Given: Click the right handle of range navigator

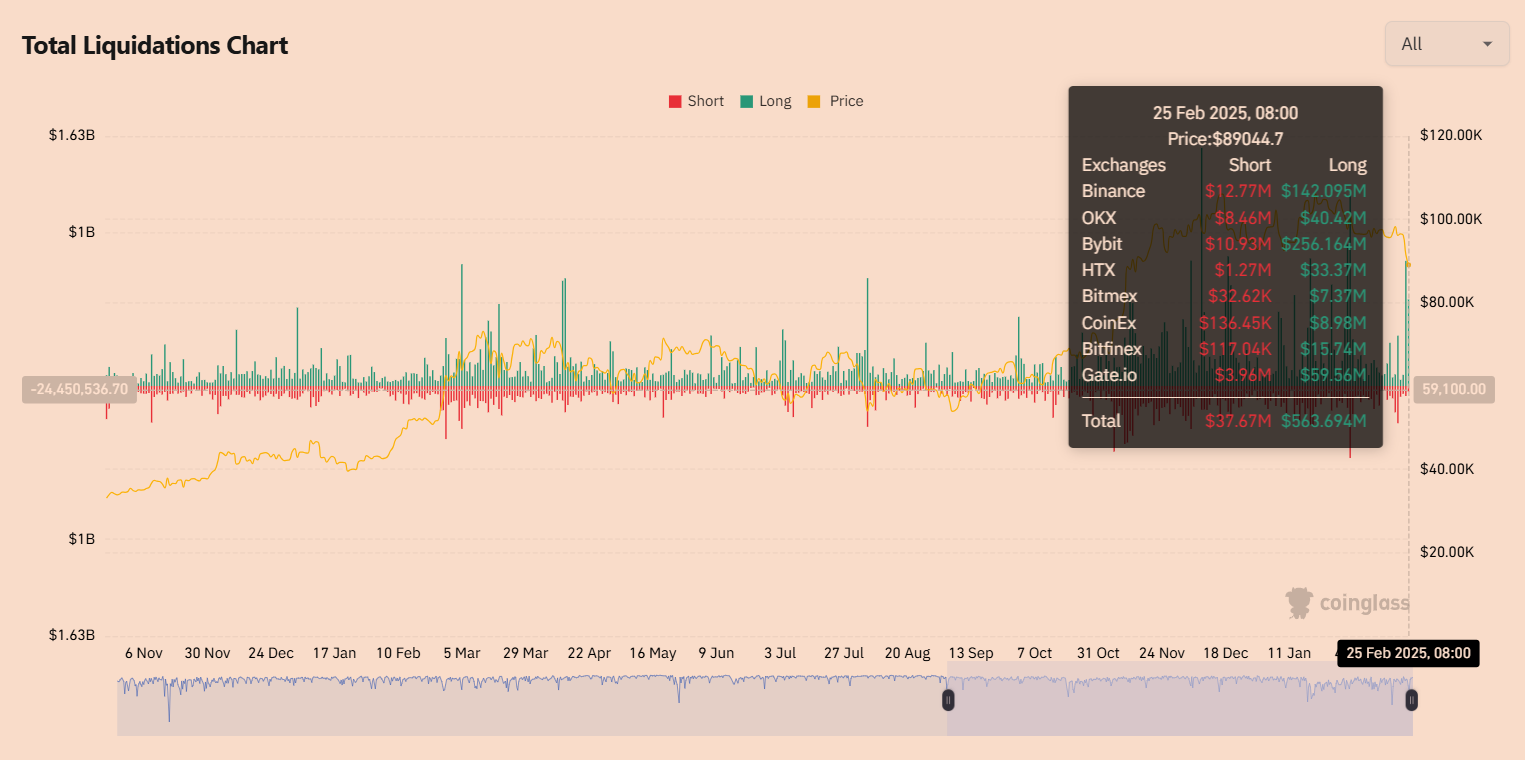Looking at the screenshot, I should pos(1411,700).
